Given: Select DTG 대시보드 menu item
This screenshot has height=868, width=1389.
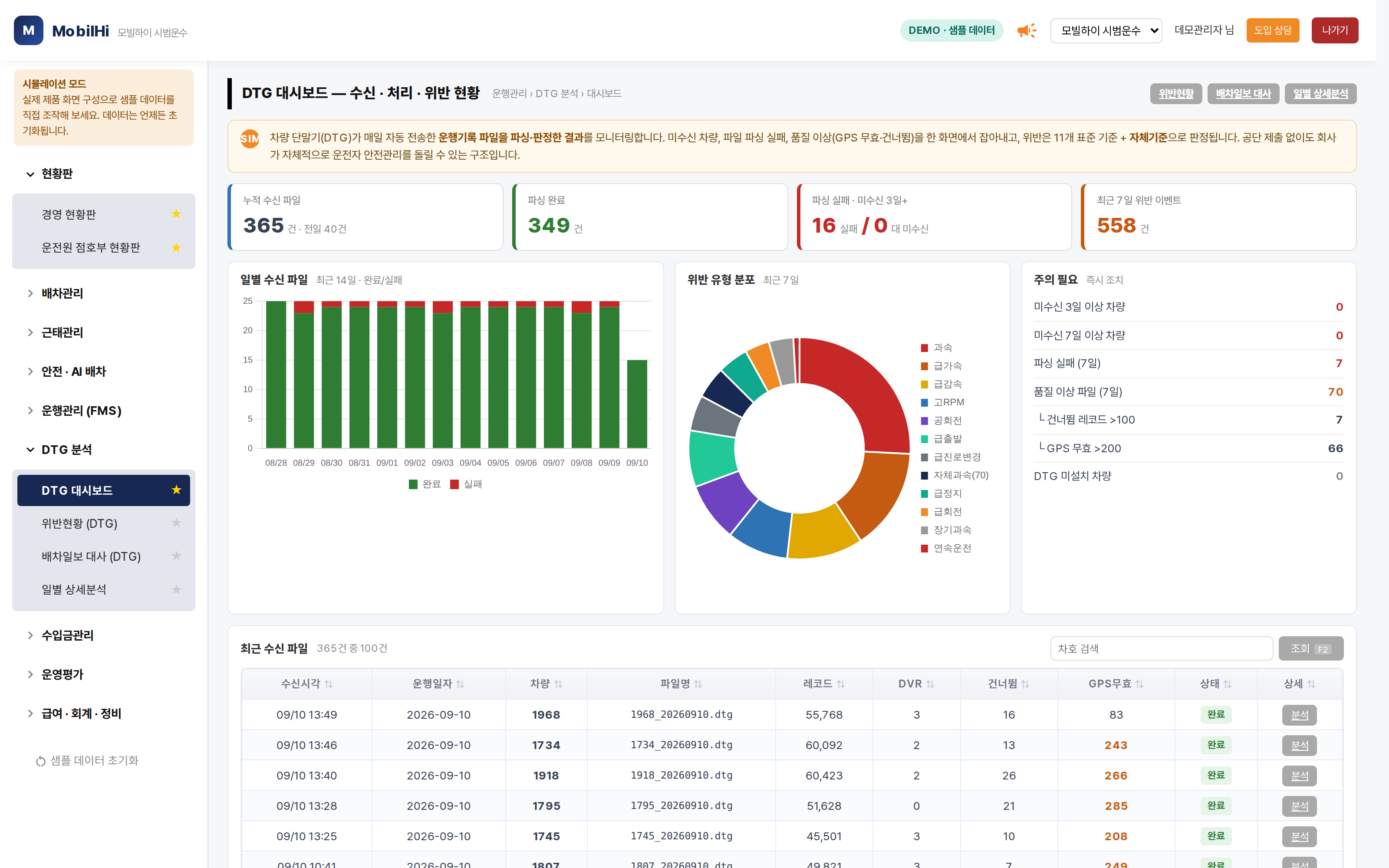Looking at the screenshot, I should click(x=103, y=490).
